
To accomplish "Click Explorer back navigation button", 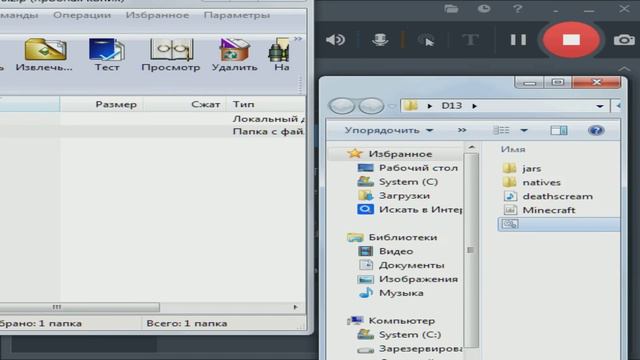I will [342, 106].
